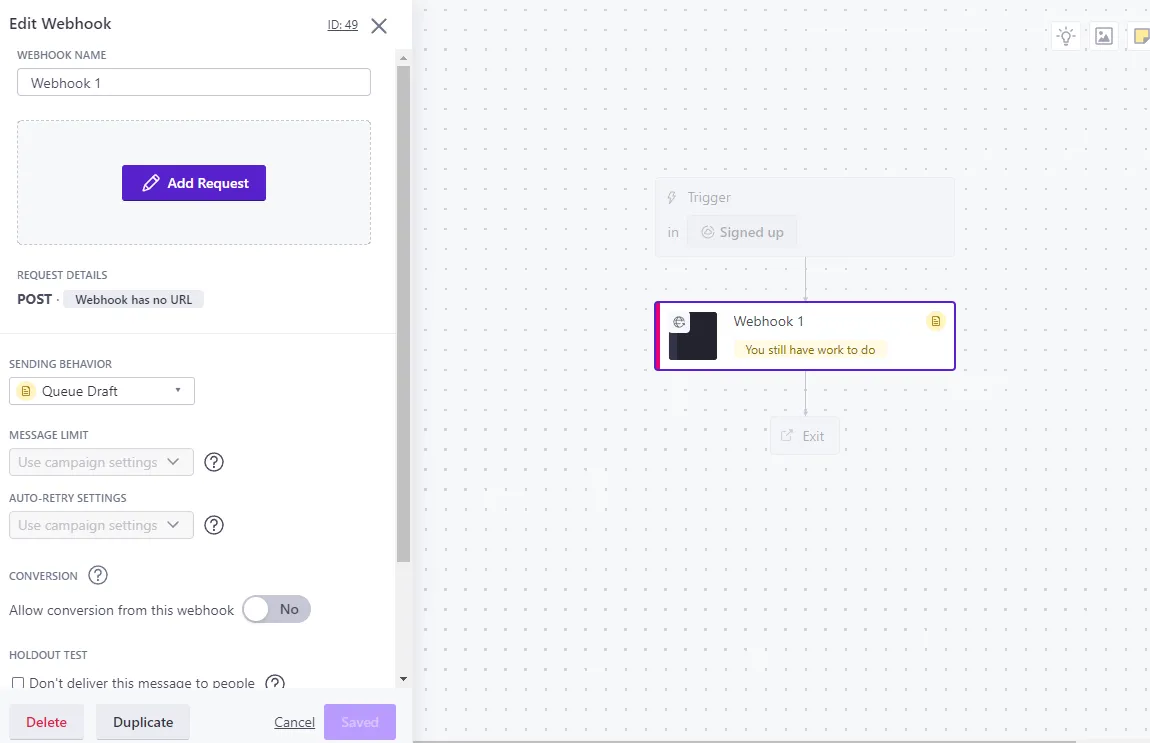Open the Auto-Retry Settings dropdown

100,525
